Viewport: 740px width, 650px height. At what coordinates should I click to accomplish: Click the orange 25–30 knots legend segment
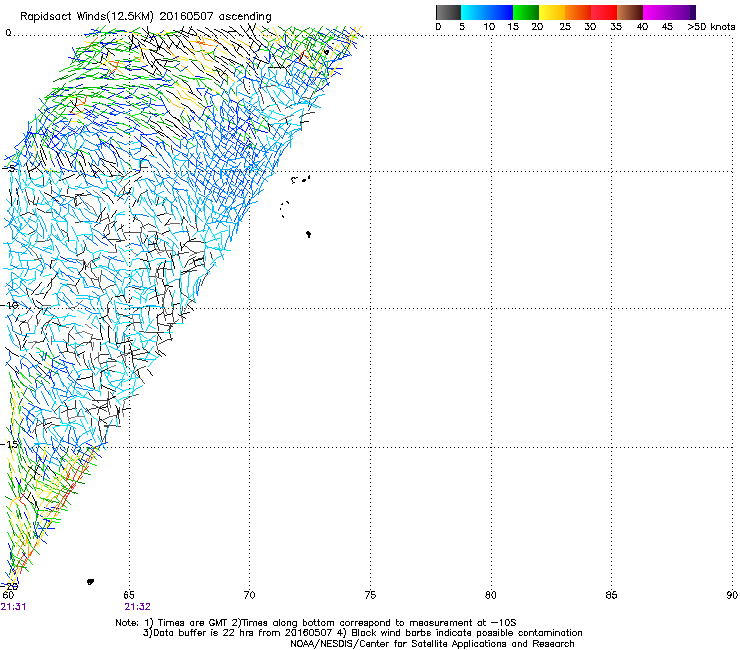tap(578, 12)
